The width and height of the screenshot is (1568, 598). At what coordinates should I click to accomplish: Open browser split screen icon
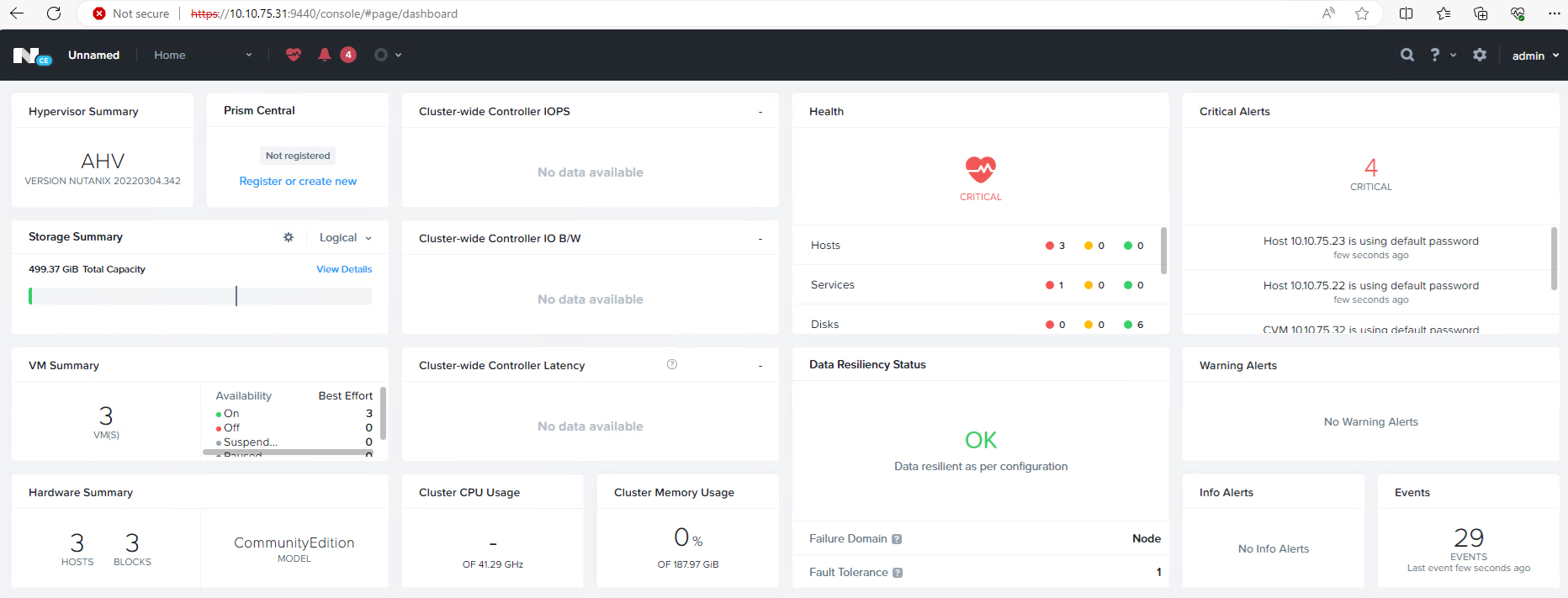point(1406,13)
